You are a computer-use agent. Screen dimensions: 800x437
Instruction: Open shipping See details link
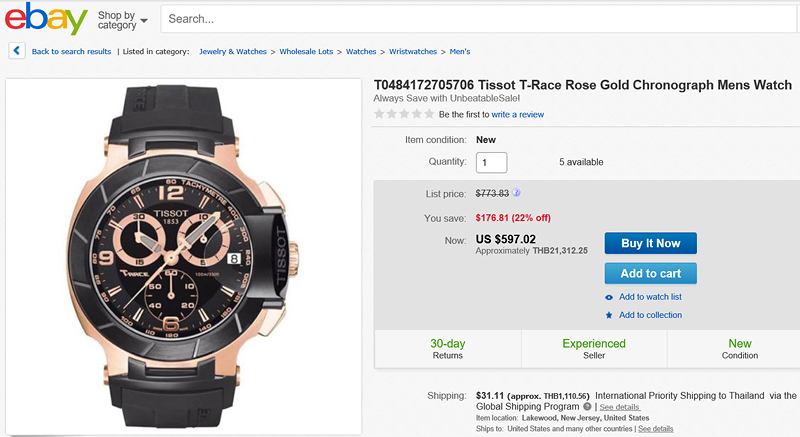coord(619,407)
